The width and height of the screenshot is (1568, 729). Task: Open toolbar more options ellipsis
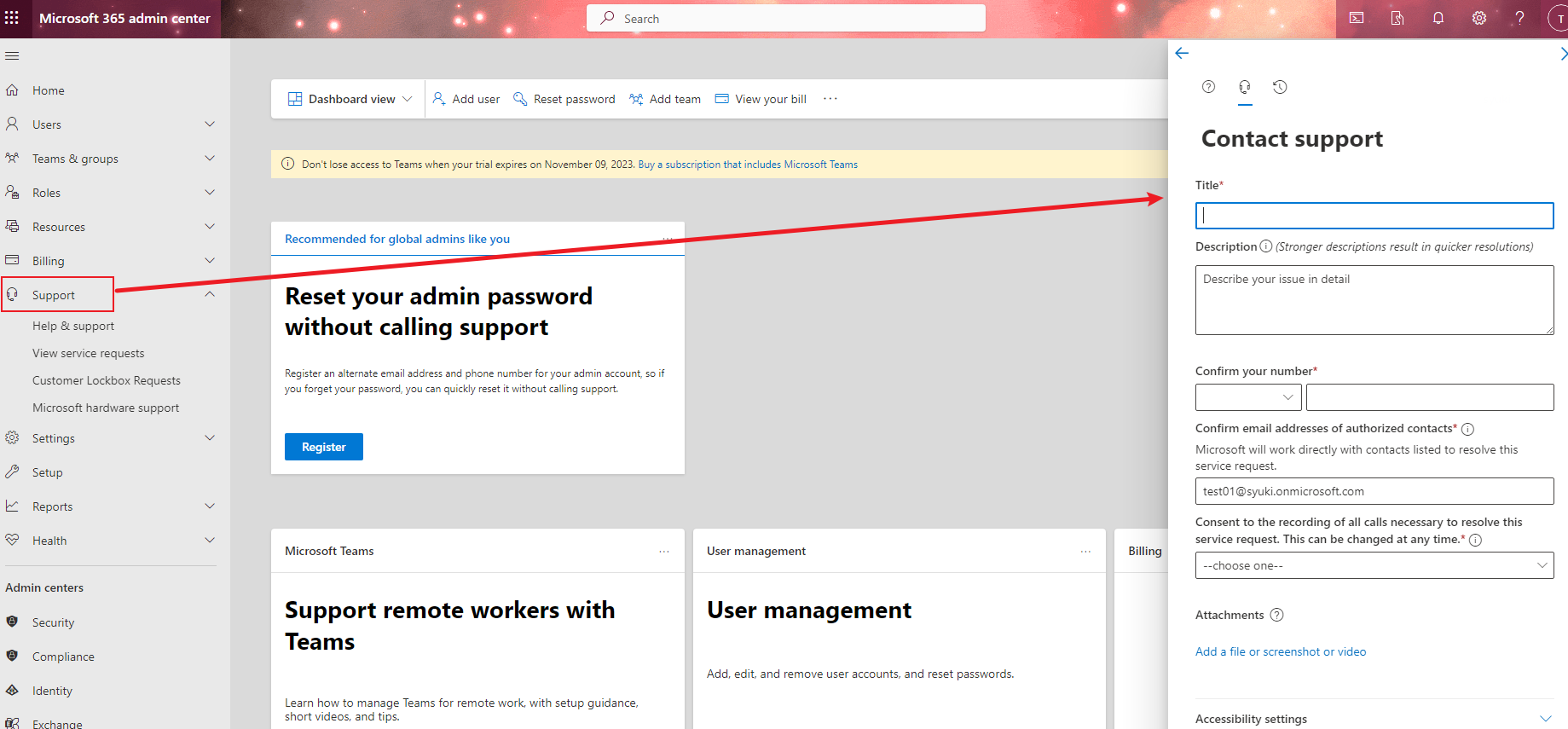(x=830, y=99)
